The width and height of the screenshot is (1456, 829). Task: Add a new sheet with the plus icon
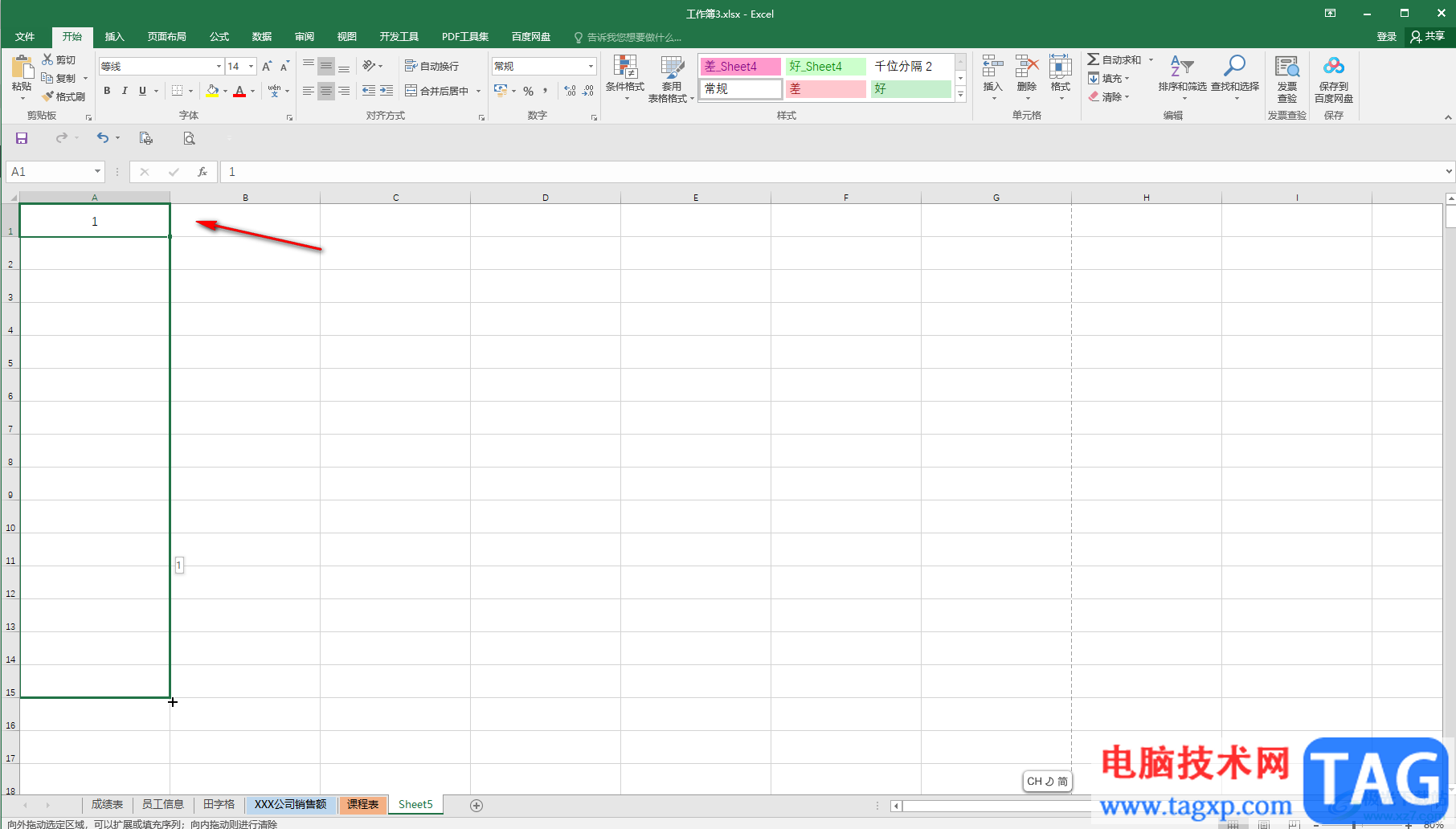point(476,806)
